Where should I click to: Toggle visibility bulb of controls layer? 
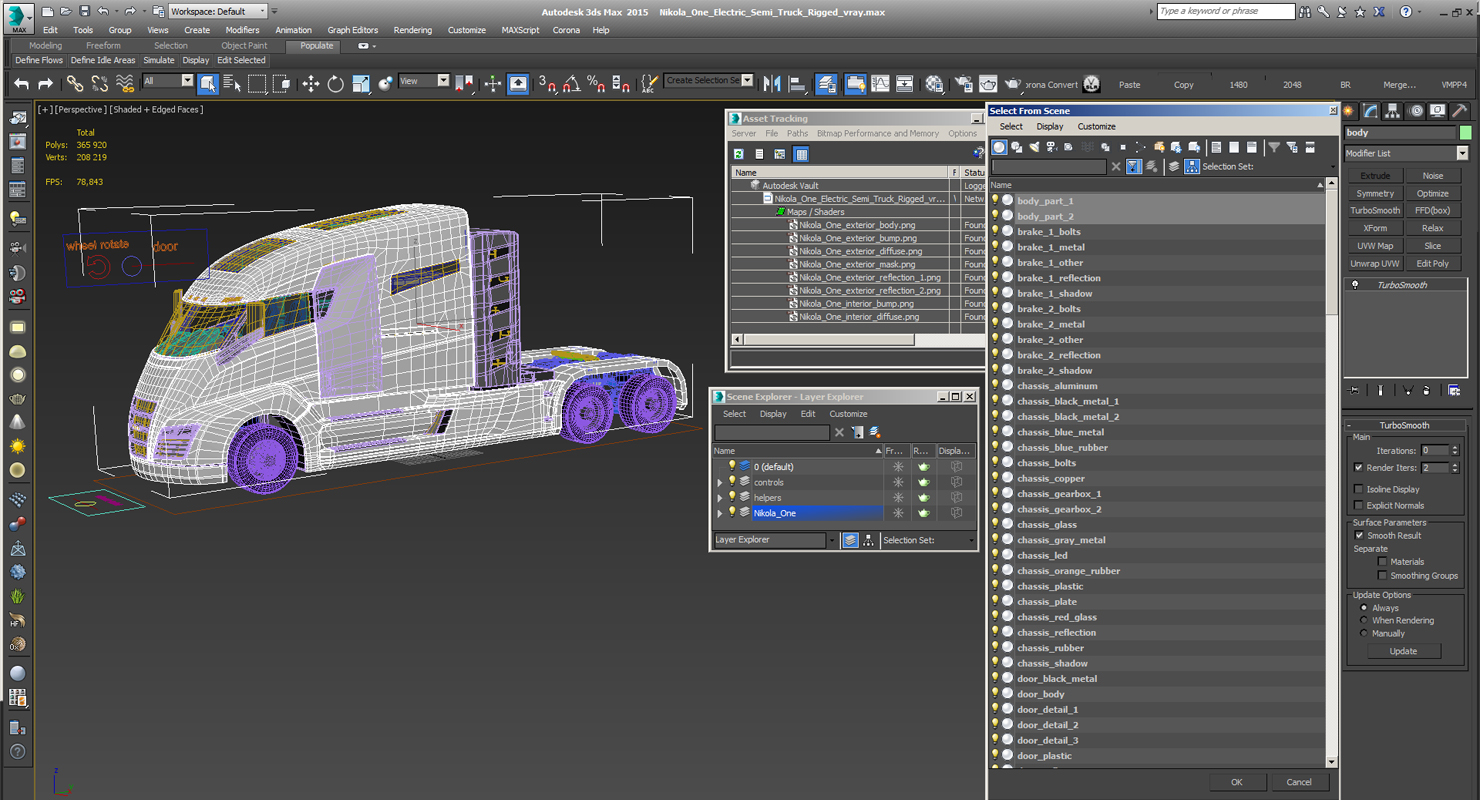731,482
